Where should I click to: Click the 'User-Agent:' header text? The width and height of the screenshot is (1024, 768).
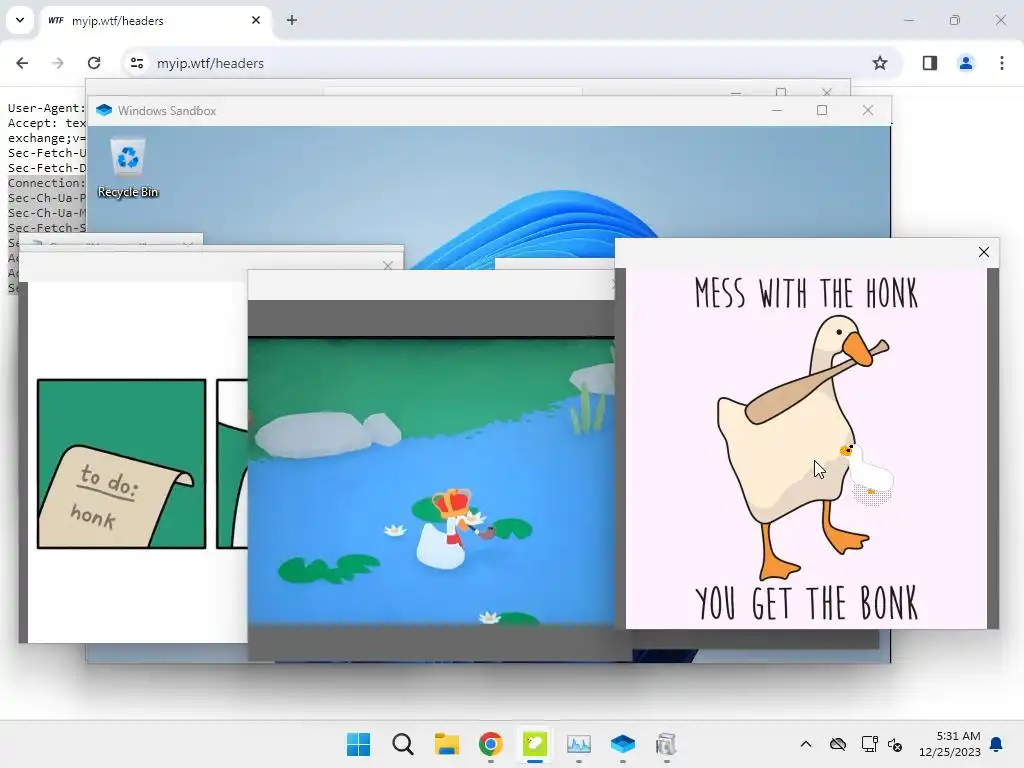(x=46, y=108)
